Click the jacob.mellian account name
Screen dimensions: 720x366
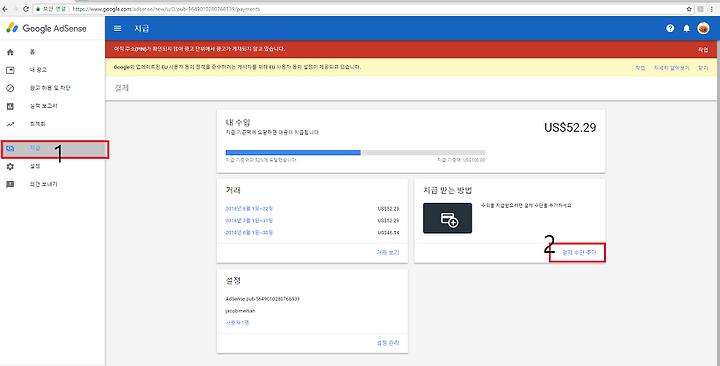point(240,311)
